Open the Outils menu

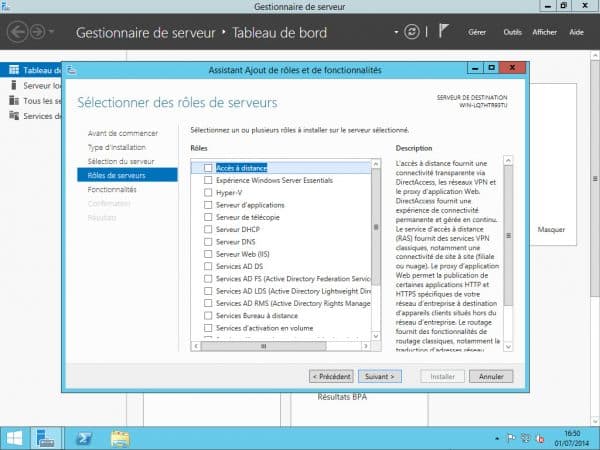[512, 32]
